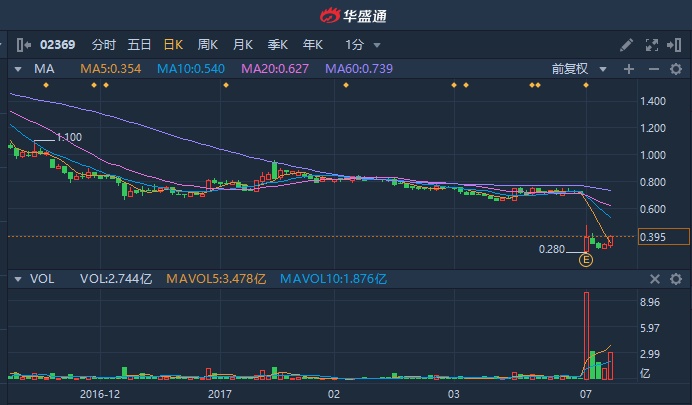Click the 1.400 price axis label
The height and width of the screenshot is (405, 692).
point(653,101)
